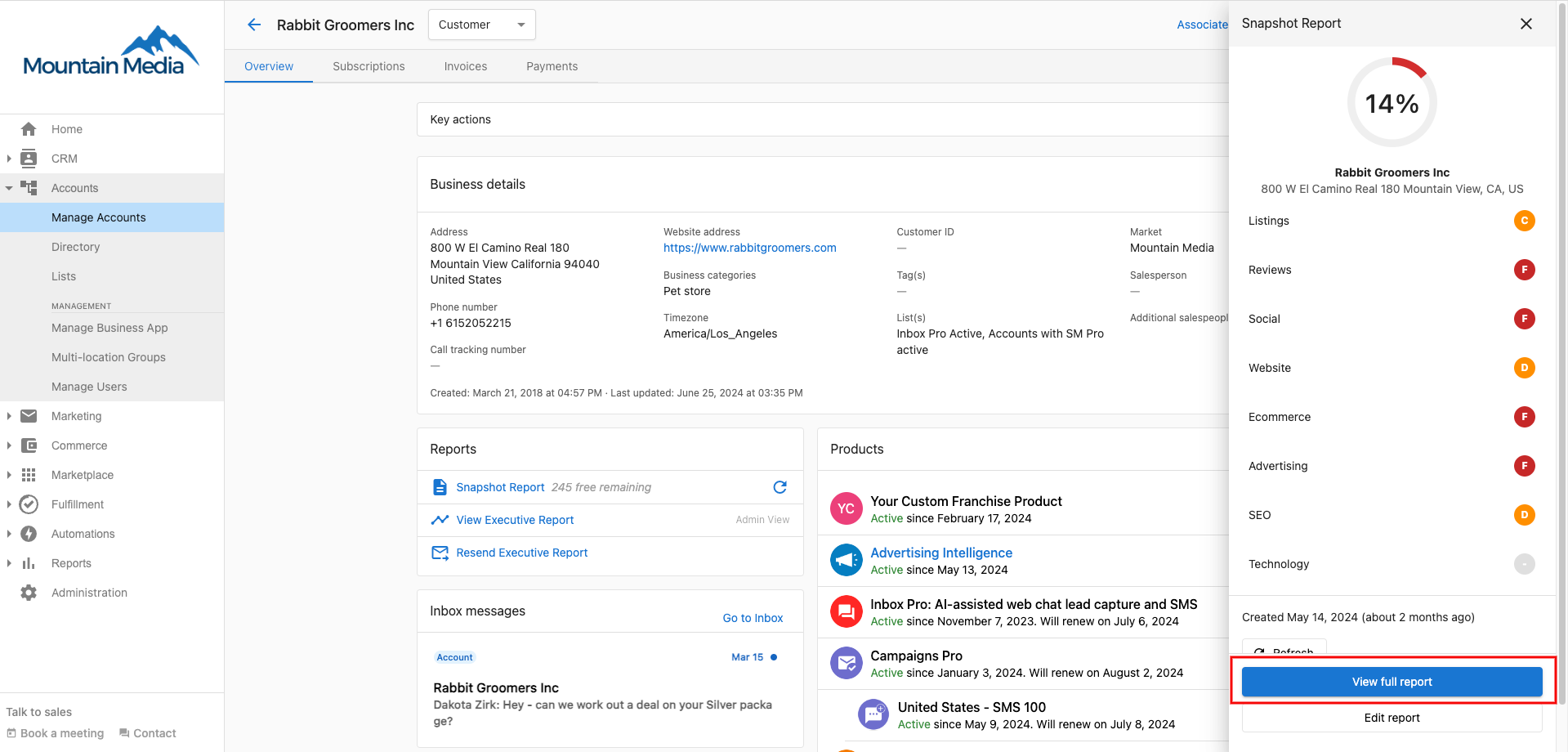1568x752 pixels.
Task: Open Lists in sidebar
Action: (112, 276)
